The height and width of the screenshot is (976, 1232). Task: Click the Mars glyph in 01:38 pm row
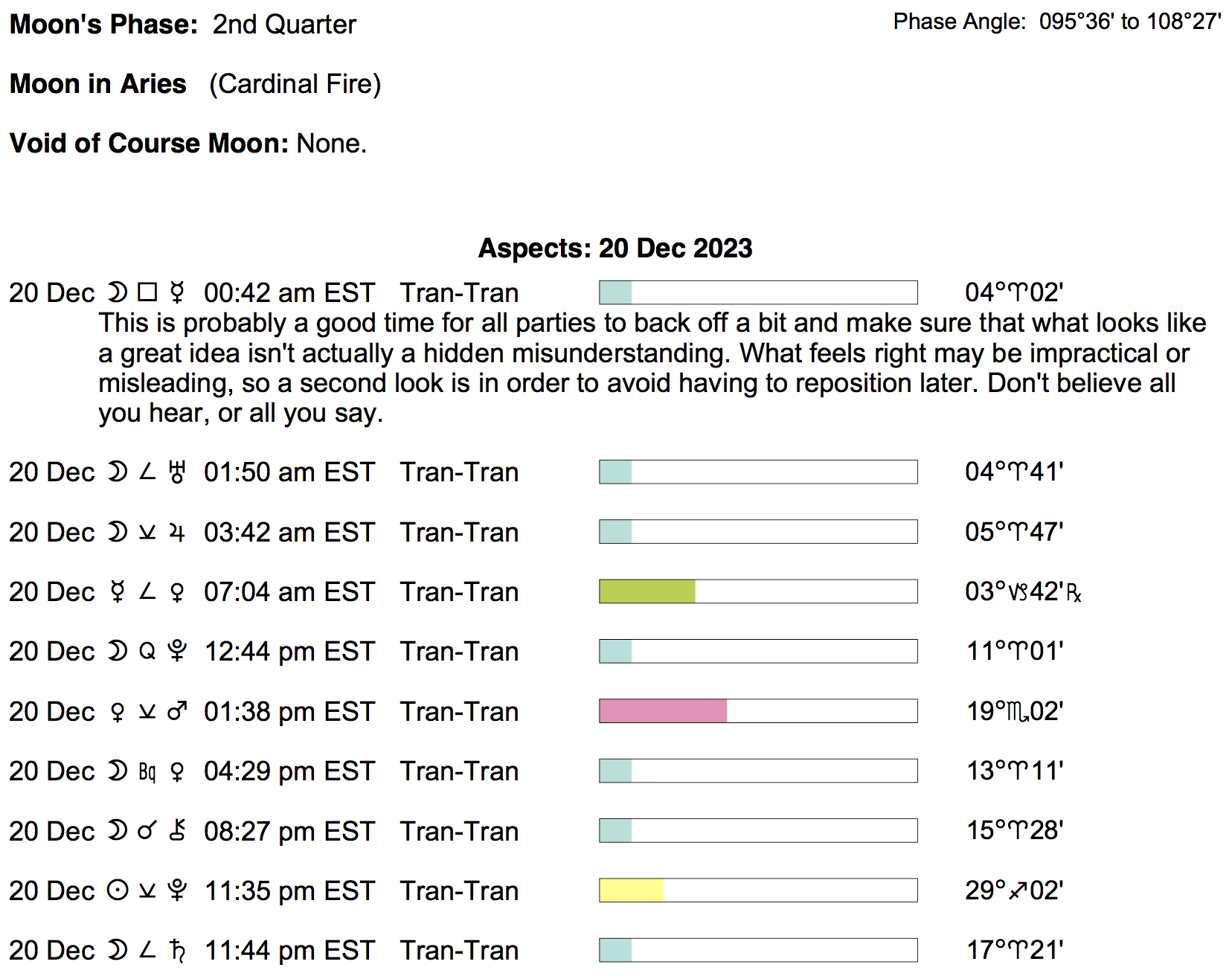click(177, 712)
